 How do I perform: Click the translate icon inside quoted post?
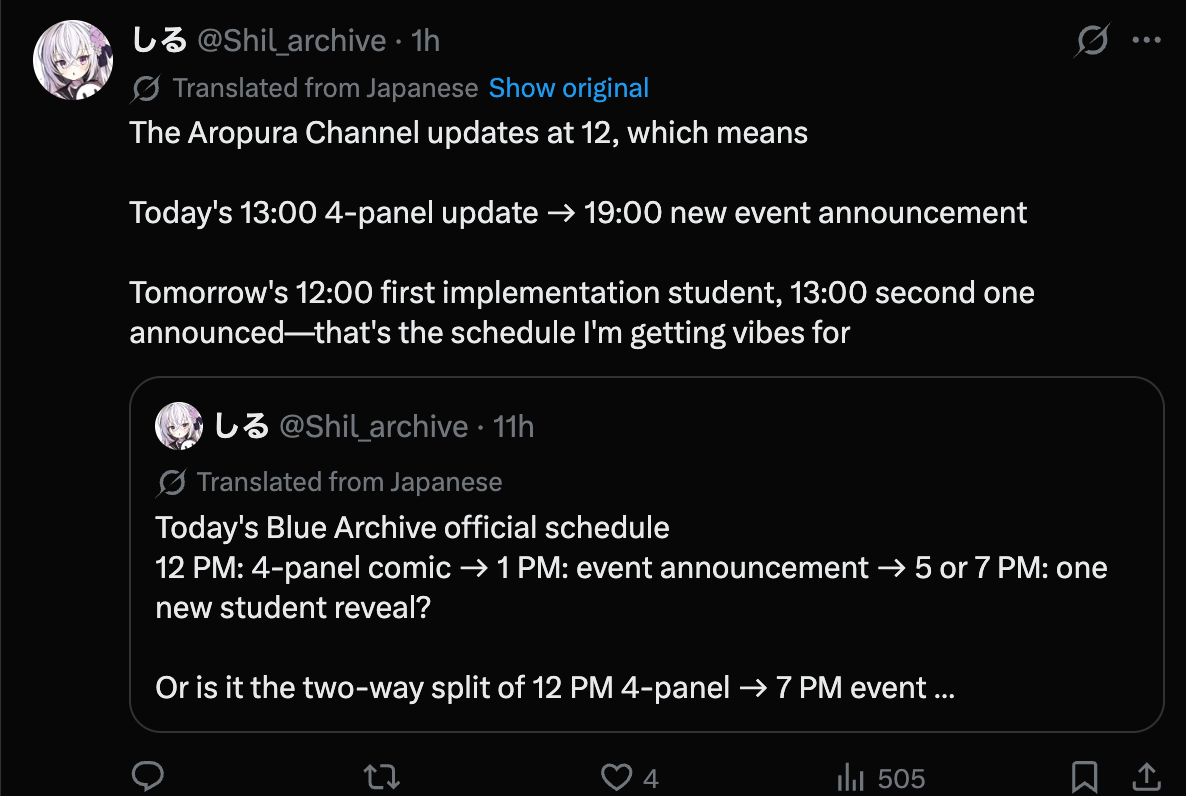(172, 482)
